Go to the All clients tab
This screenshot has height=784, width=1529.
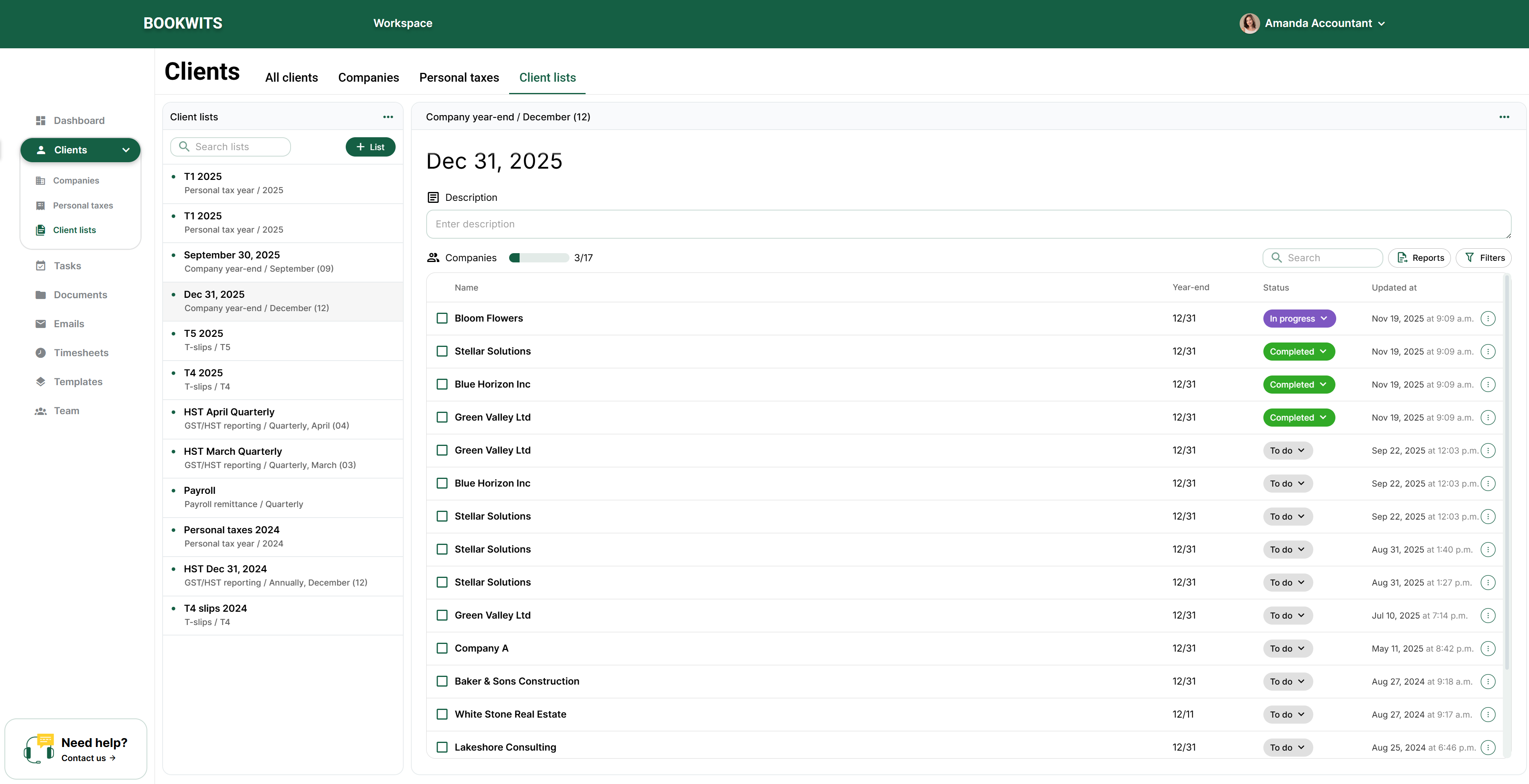[291, 78]
